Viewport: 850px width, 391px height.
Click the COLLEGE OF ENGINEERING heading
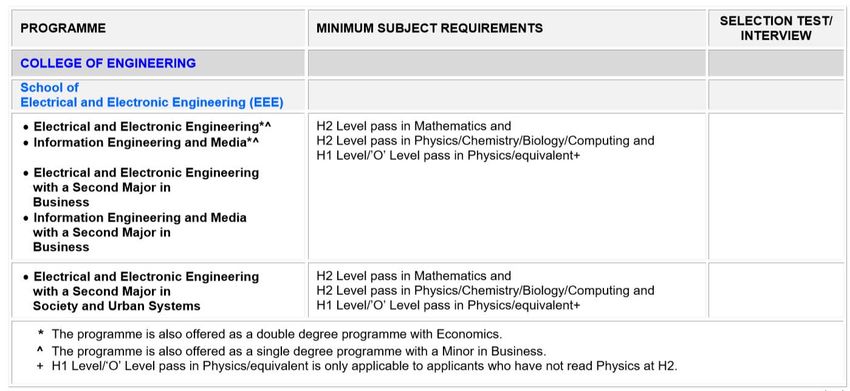click(108, 63)
